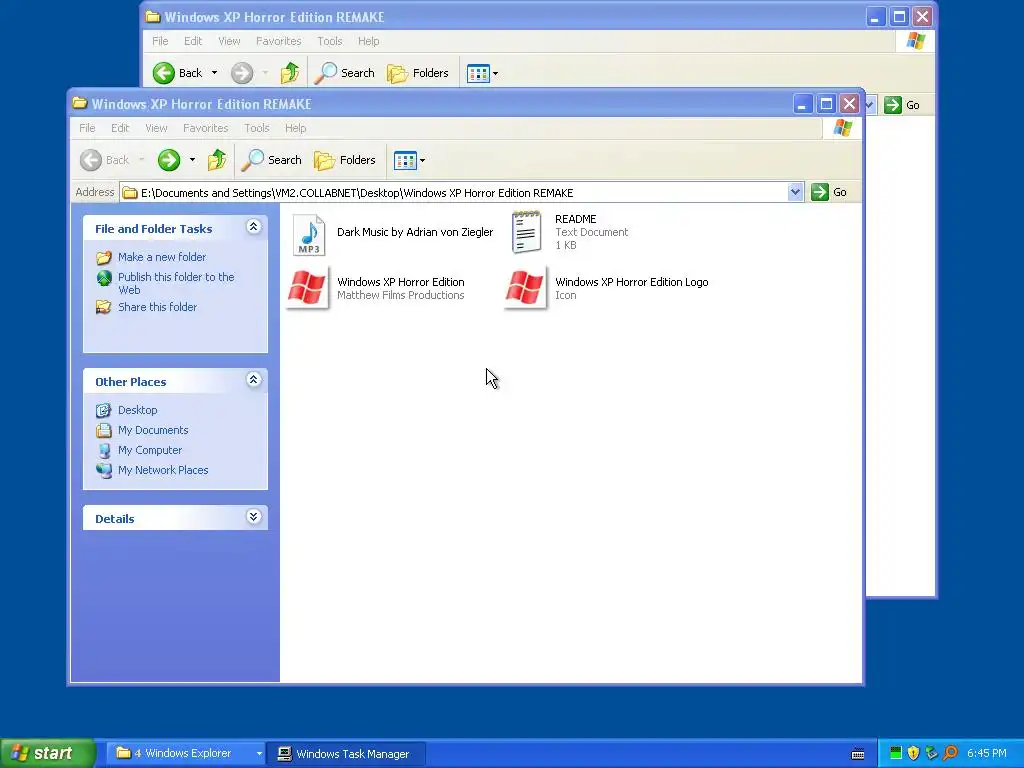
Task: Click Search in the front window toolbar
Action: point(272,160)
